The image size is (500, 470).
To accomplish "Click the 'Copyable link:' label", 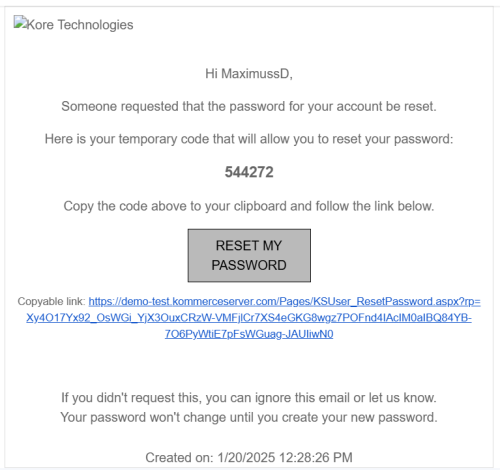I will pyautogui.click(x=52, y=301).
